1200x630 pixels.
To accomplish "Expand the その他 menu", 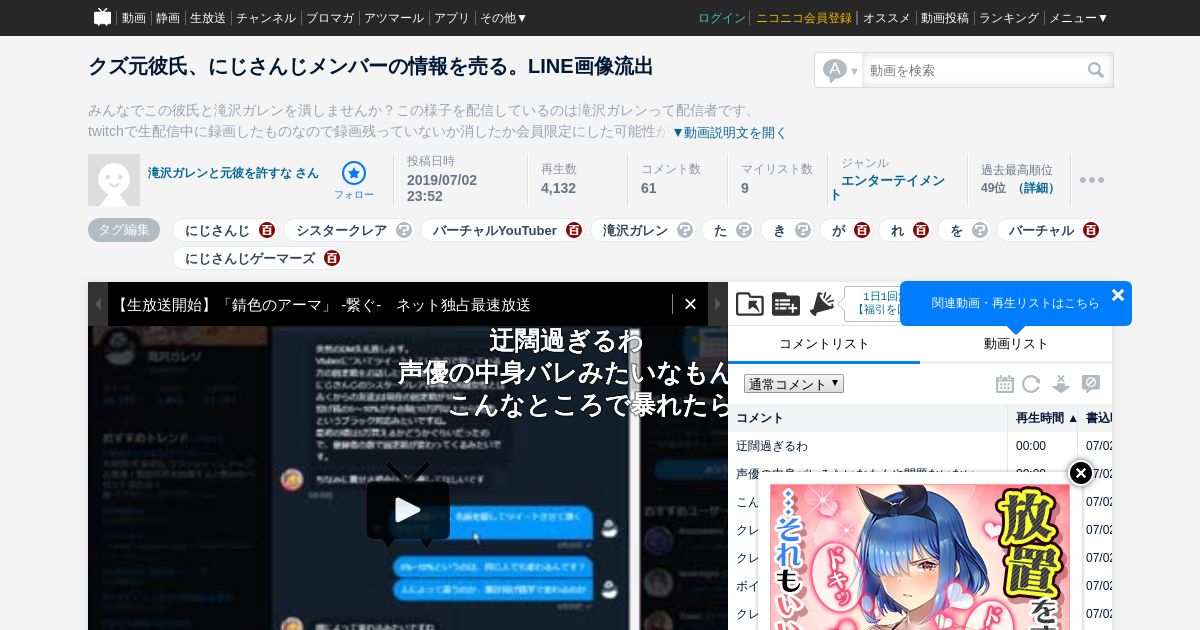I will click(x=503, y=18).
